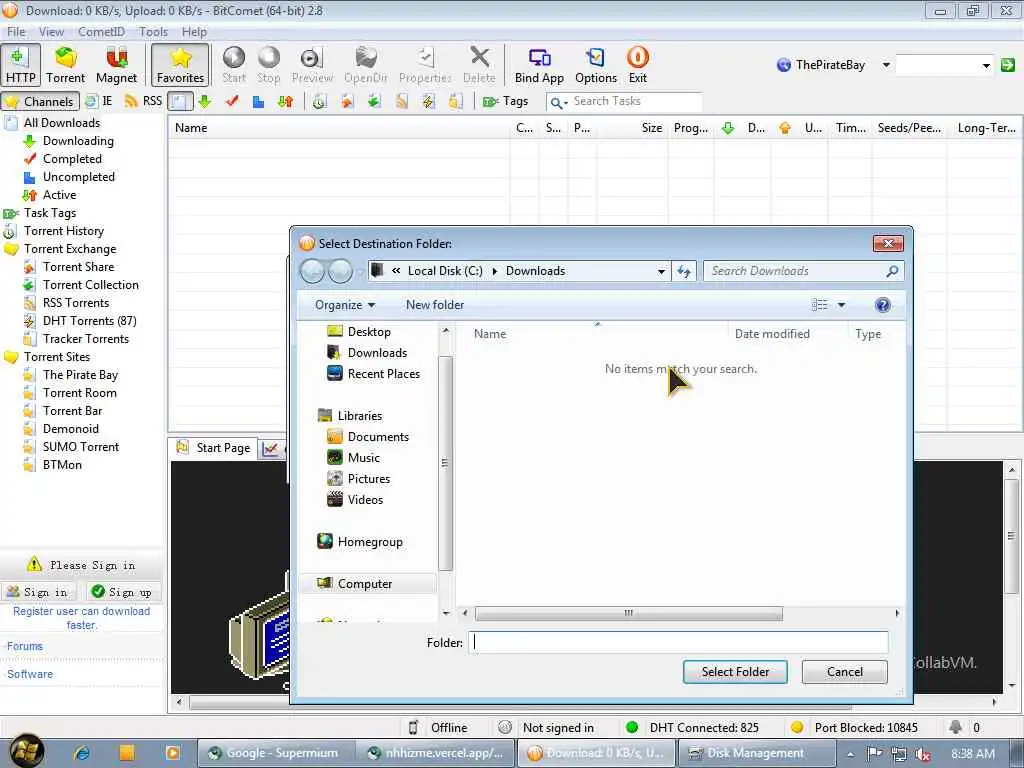Open the CometID menu
The height and width of the screenshot is (768, 1024).
(101, 31)
